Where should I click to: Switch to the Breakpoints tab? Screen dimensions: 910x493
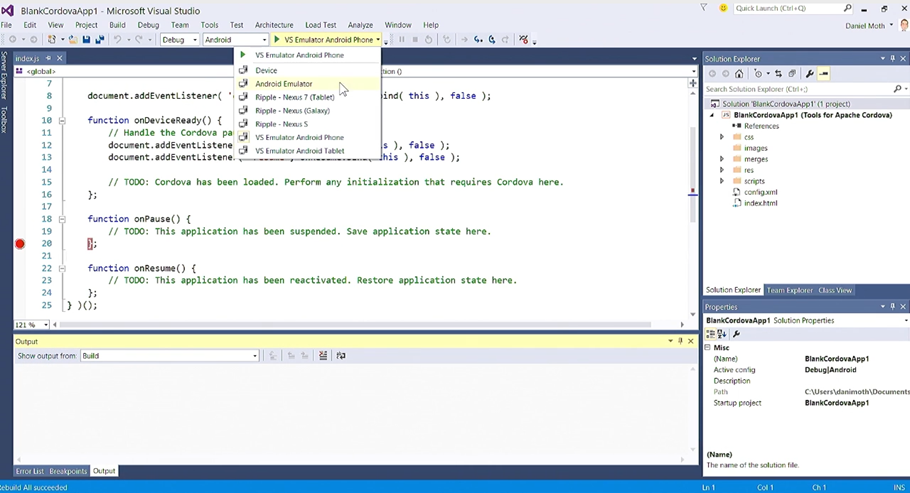pos(68,471)
